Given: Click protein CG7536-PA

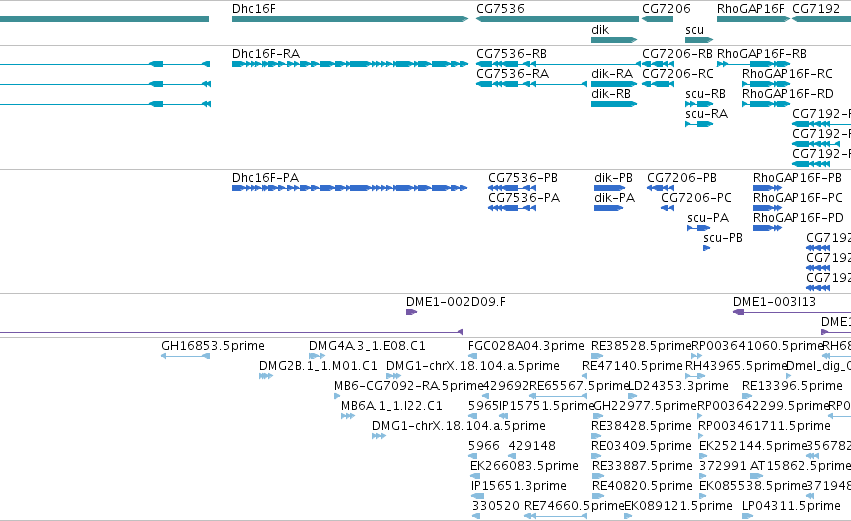Looking at the screenshot, I should point(512,208).
